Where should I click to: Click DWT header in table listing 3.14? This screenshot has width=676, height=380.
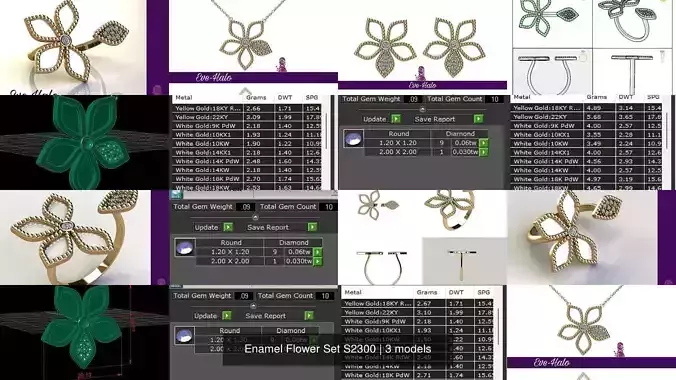coord(626,97)
